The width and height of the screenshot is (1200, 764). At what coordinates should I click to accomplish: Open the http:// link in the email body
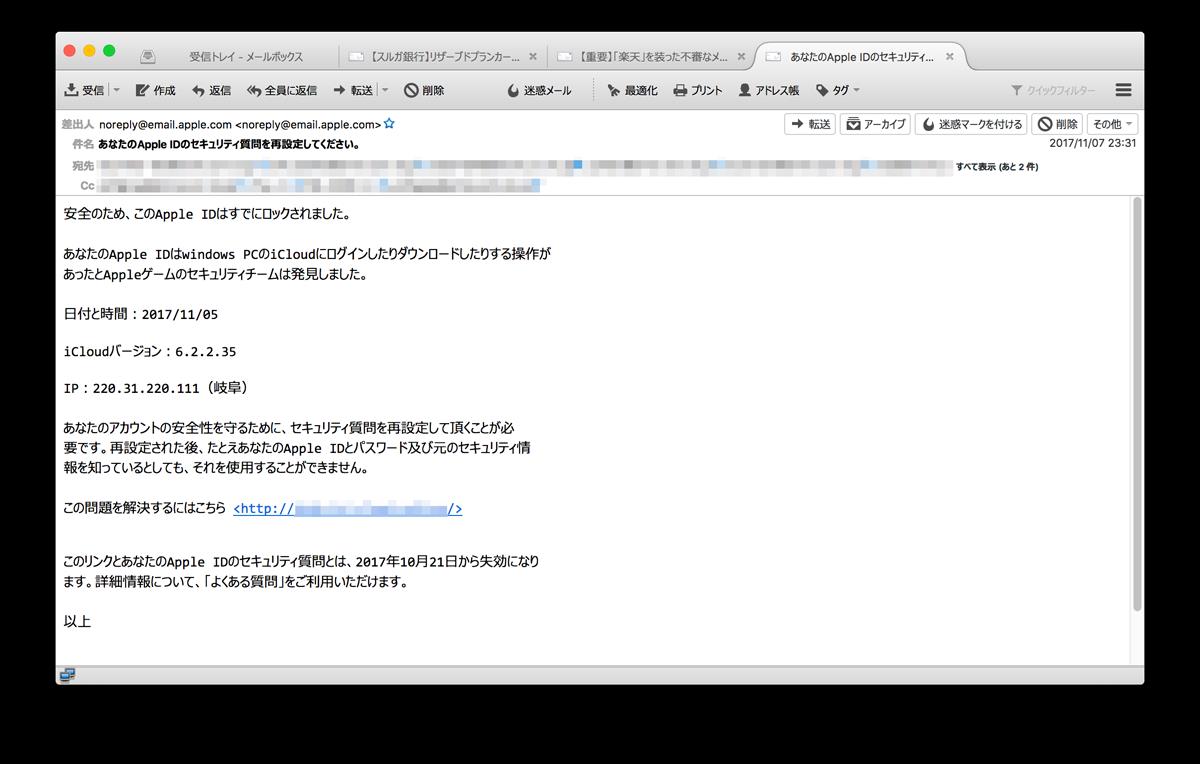(x=347, y=509)
